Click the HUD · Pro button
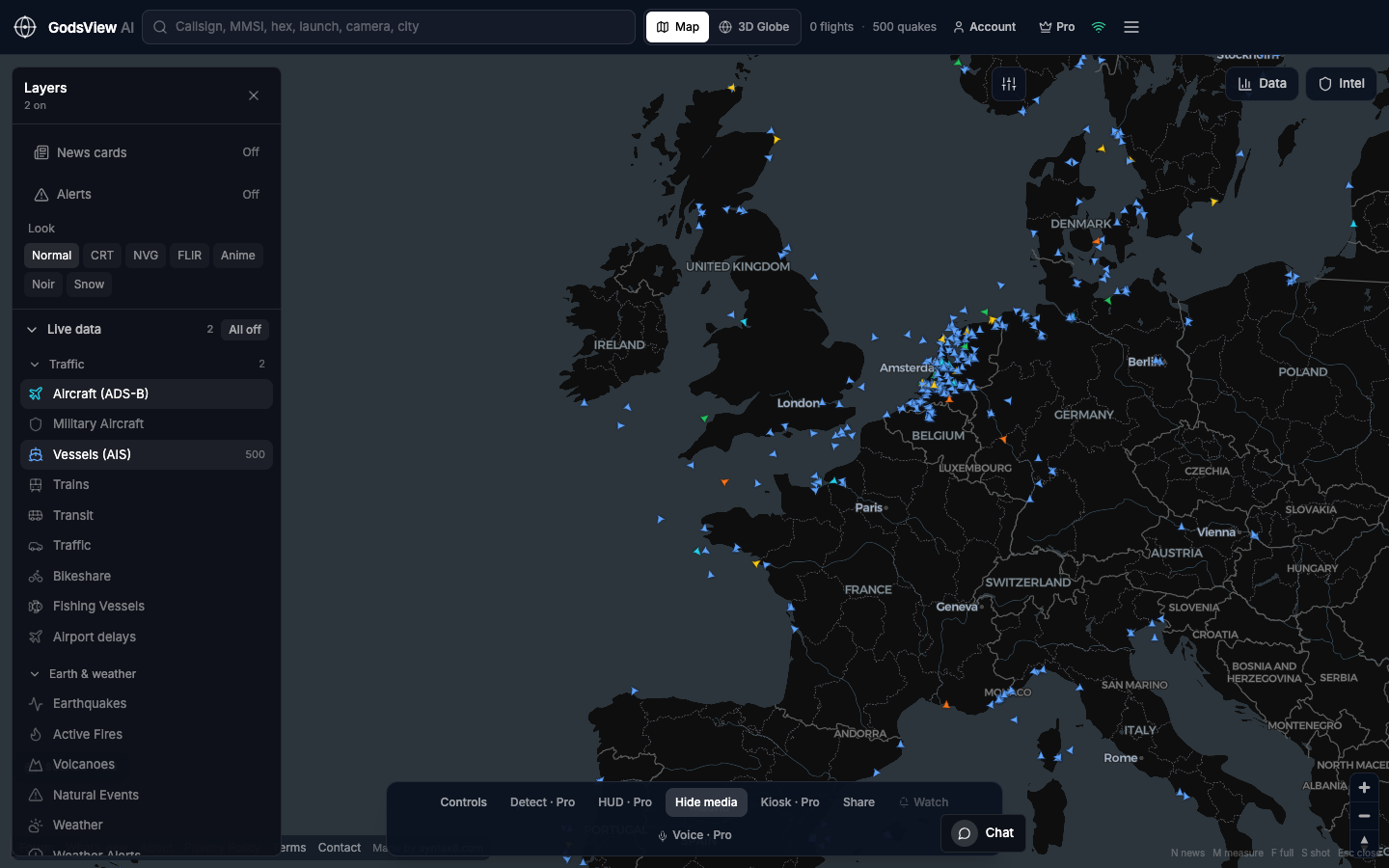Viewport: 1389px width, 868px height. click(x=625, y=802)
